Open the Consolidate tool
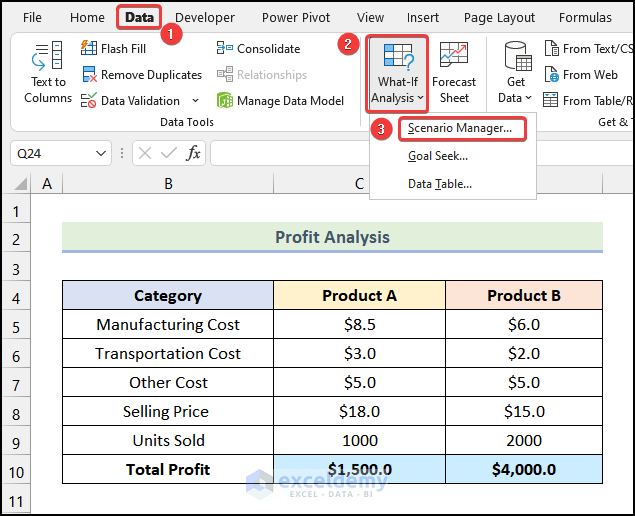Screen dimensions: 635x516 224,48
